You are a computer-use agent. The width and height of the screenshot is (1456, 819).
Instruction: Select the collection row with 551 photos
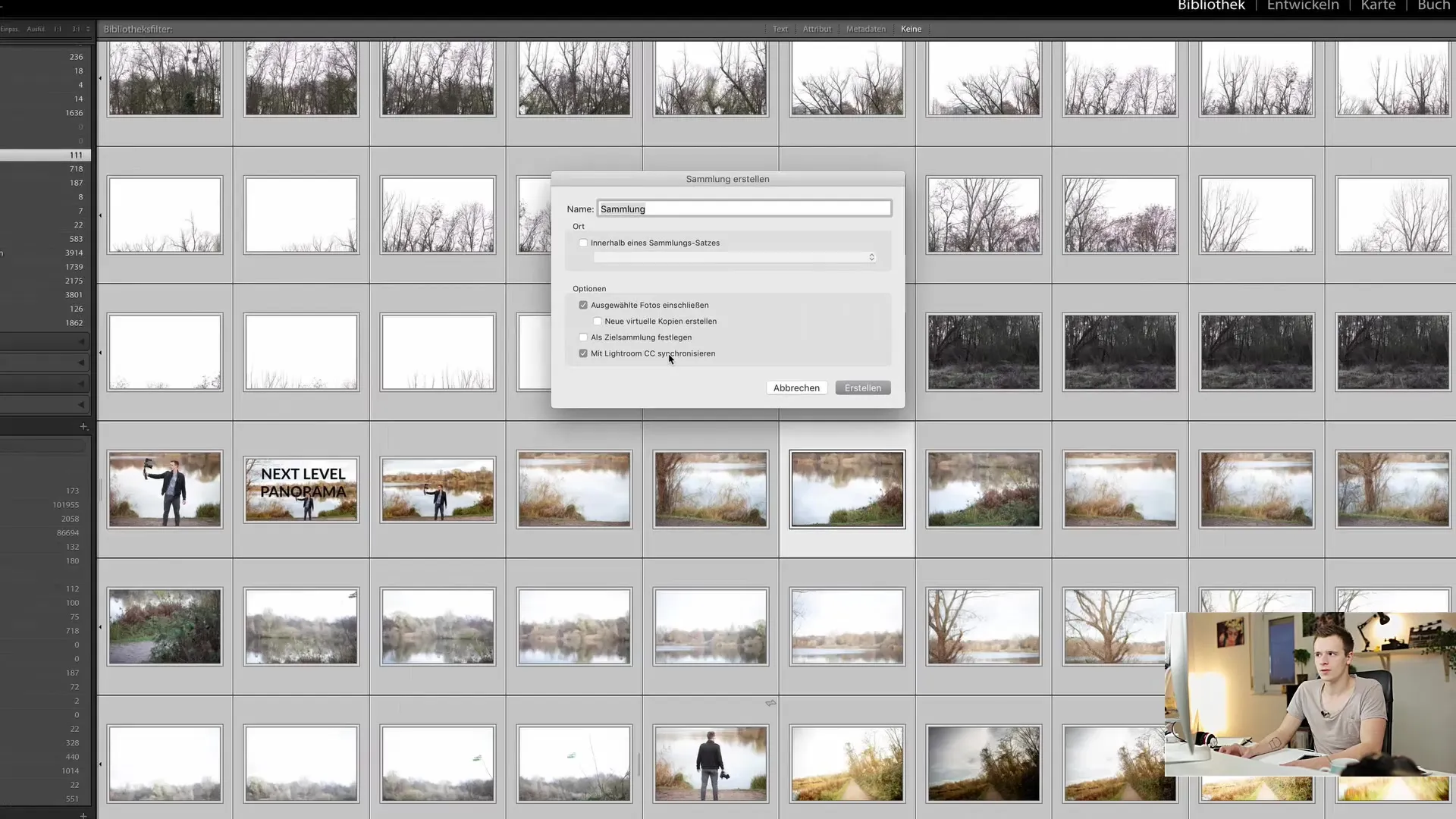pyautogui.click(x=45, y=799)
